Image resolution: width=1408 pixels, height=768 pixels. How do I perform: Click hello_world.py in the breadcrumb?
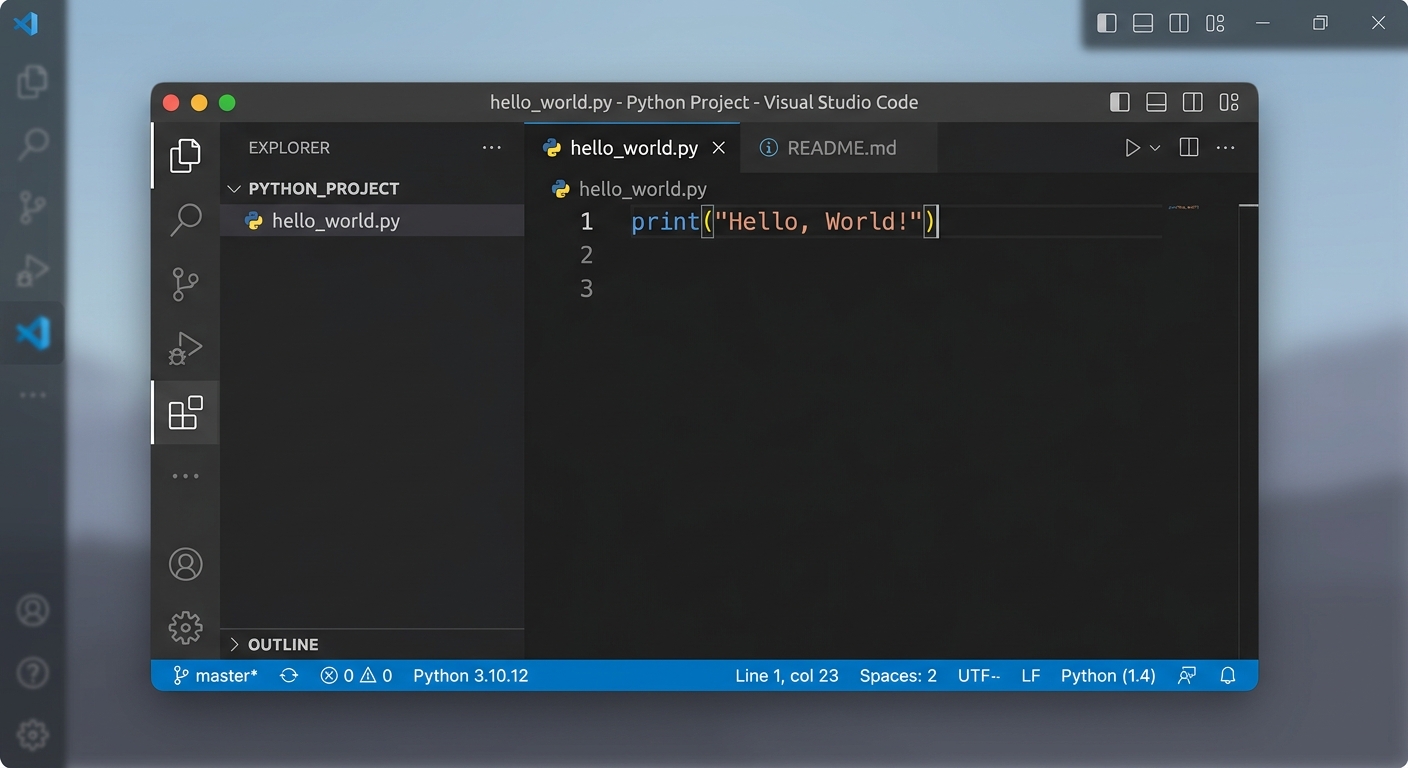[x=643, y=189]
